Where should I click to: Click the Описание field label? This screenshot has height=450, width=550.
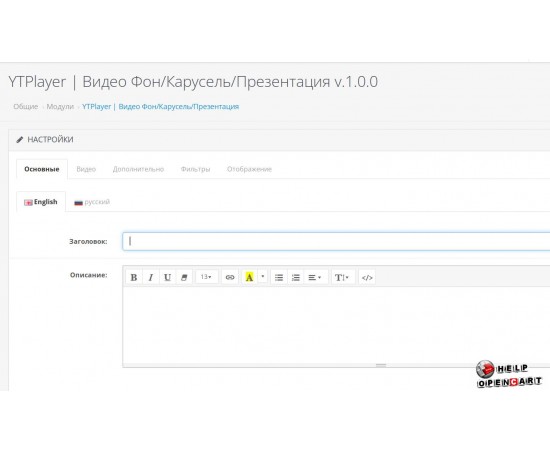point(88,275)
